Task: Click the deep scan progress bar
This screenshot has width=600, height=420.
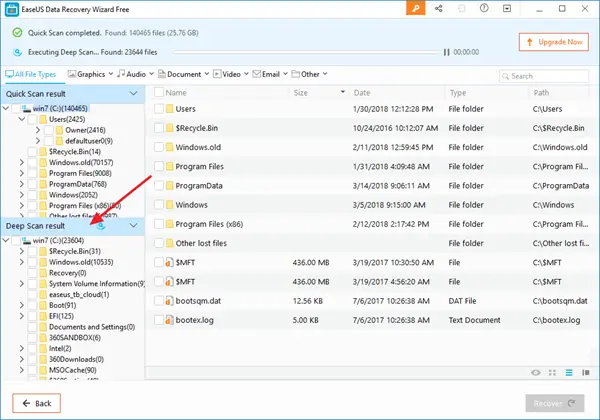Action: tap(306, 52)
